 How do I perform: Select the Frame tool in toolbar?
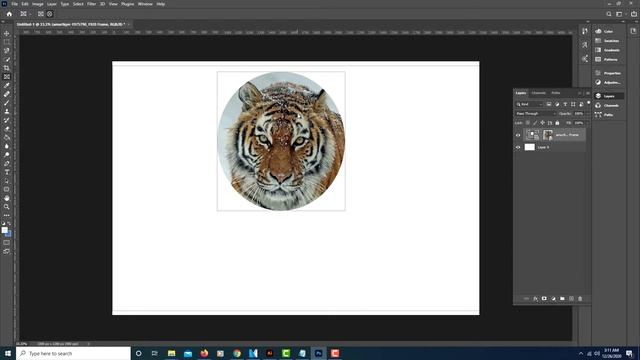7,76
